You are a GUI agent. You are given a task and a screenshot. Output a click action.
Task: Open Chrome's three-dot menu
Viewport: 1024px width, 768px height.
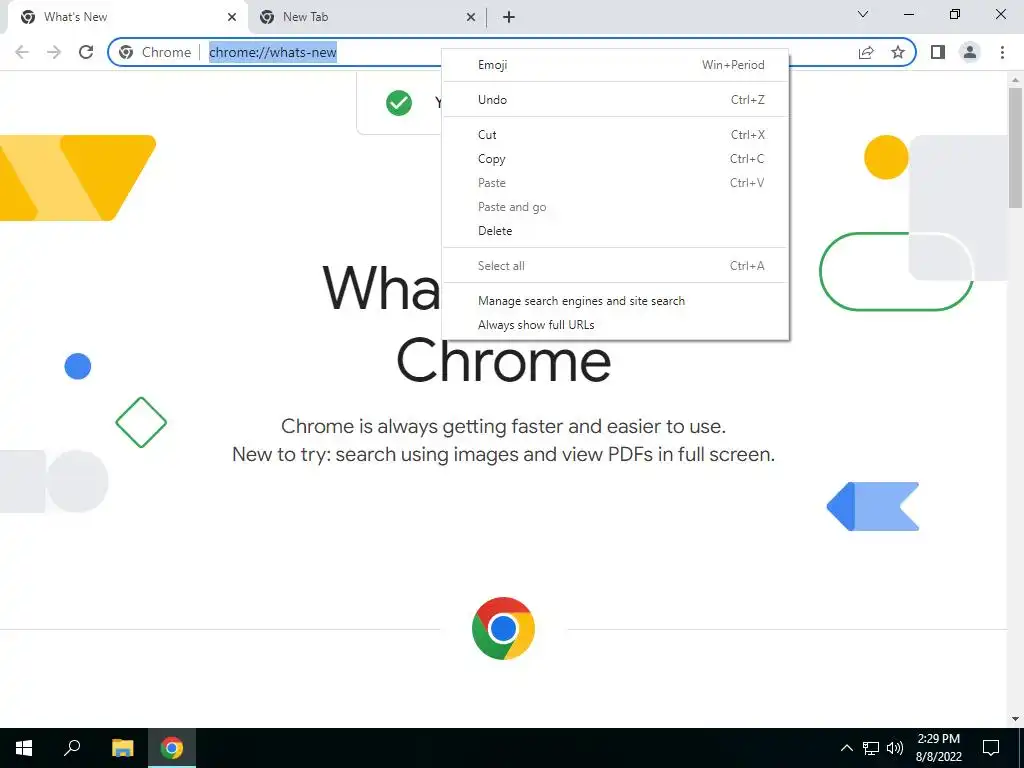(1002, 52)
